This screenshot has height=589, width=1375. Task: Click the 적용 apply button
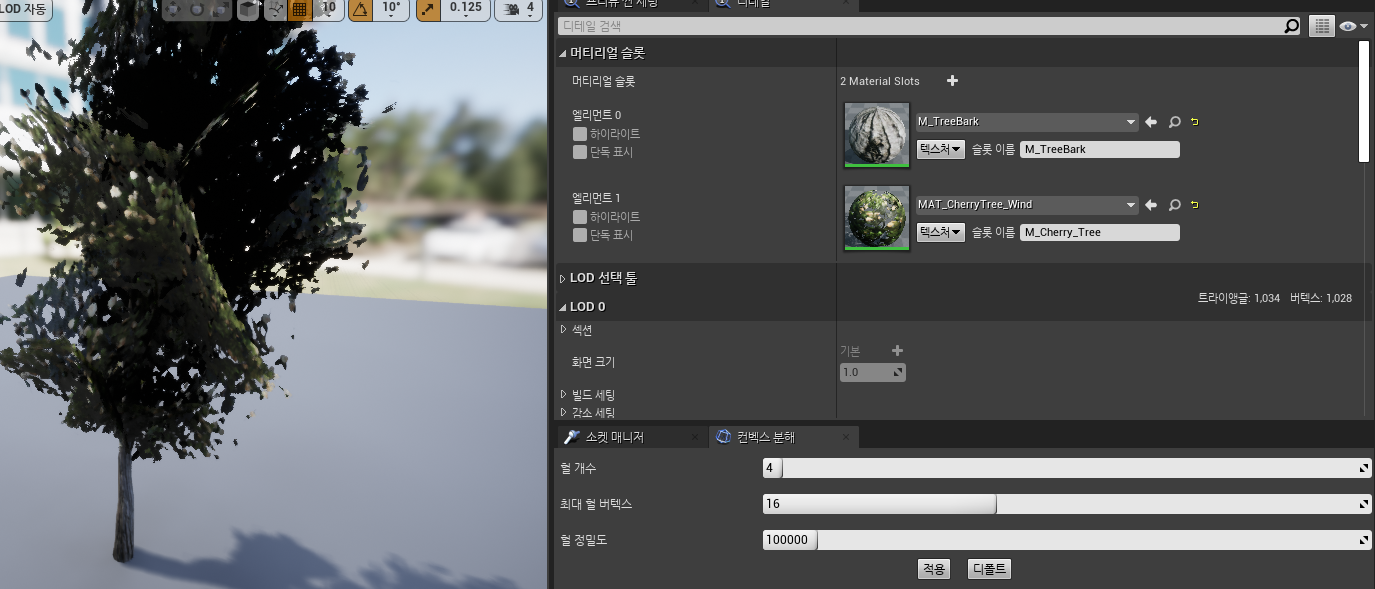coord(933,569)
